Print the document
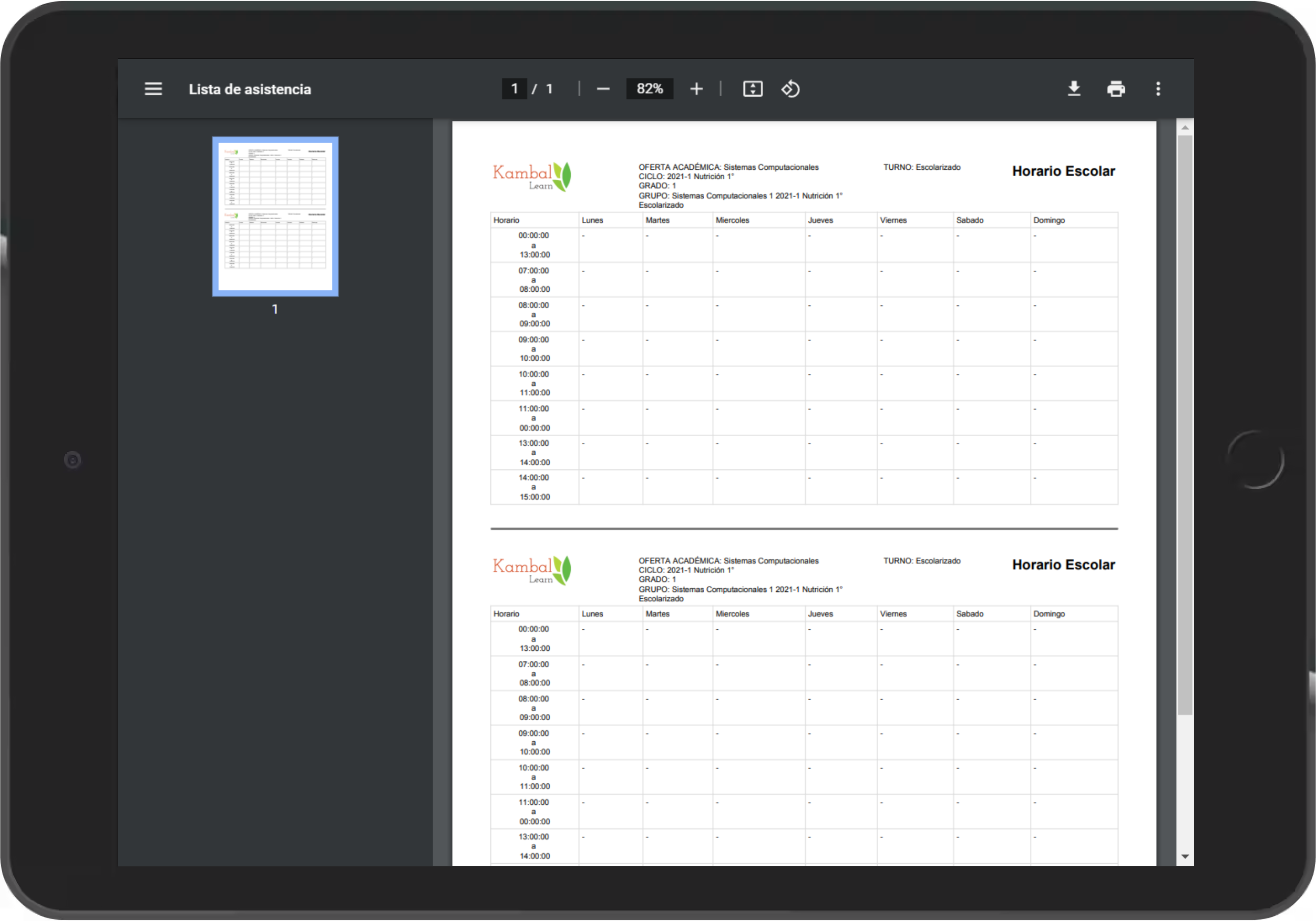This screenshot has width=1316, height=921. coord(1116,89)
